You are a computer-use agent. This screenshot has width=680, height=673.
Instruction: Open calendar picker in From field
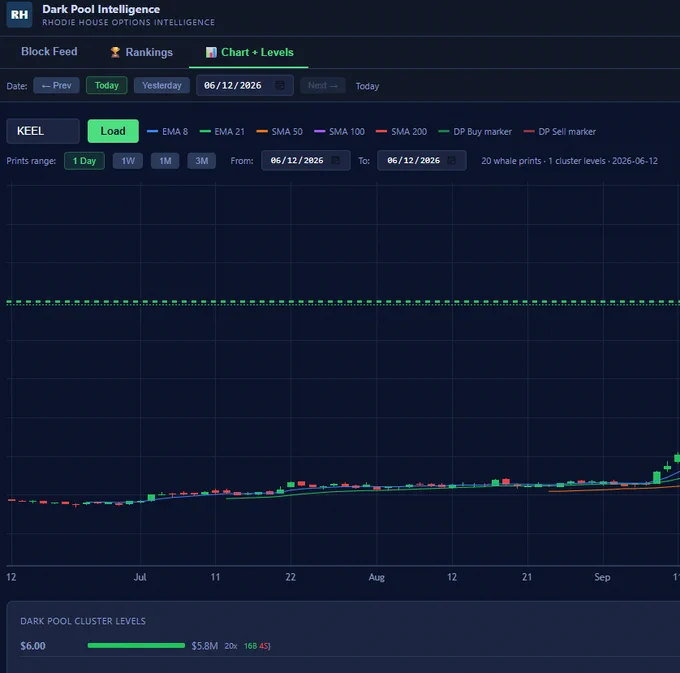coord(335,160)
